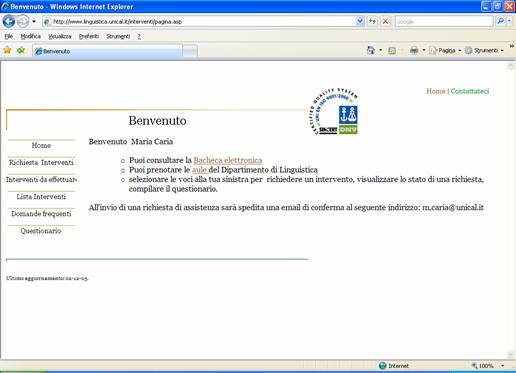
Task: Minimize the Internet Explorer window
Action: pyautogui.click(x=486, y=6)
